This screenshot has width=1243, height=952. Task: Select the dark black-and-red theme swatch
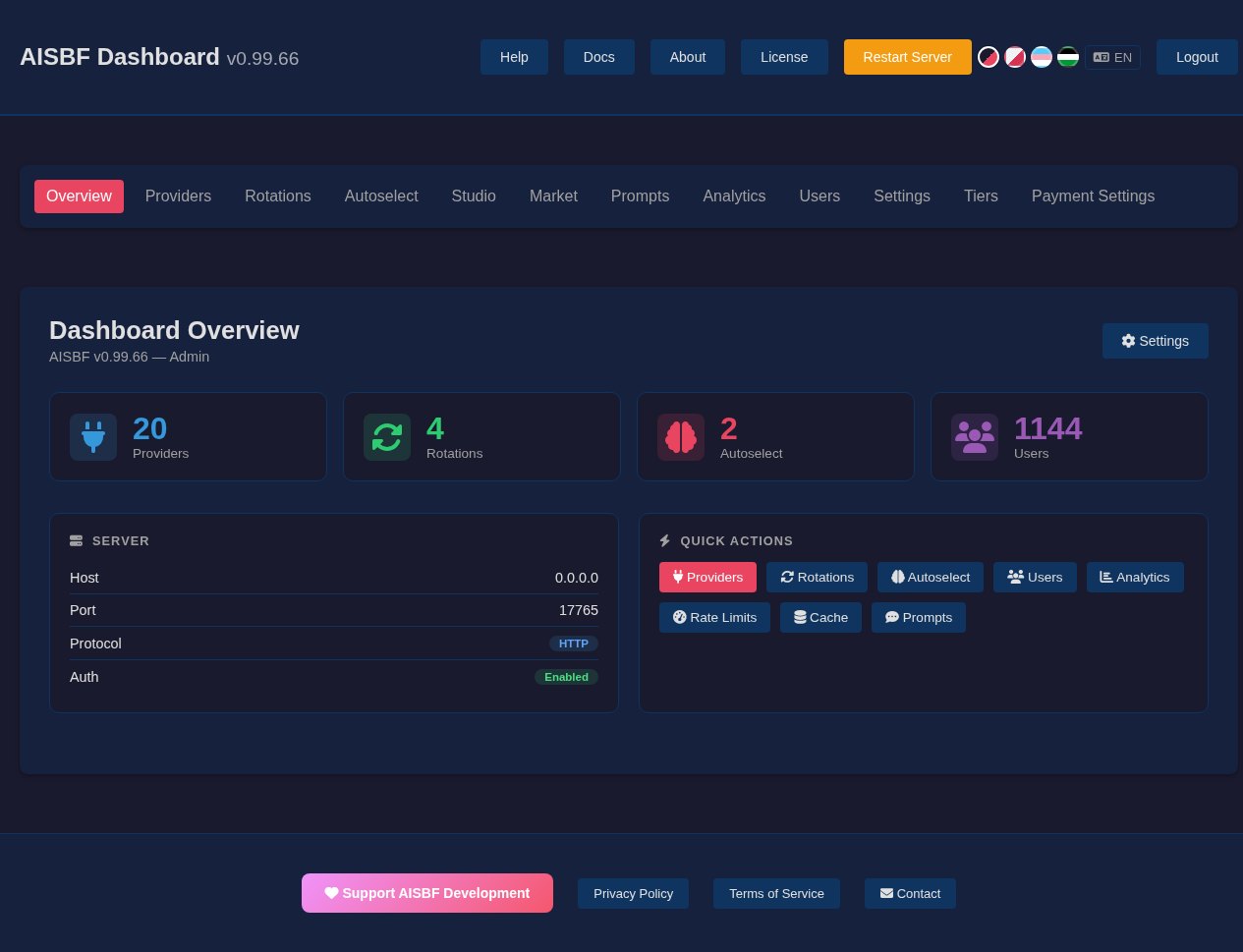tap(989, 57)
